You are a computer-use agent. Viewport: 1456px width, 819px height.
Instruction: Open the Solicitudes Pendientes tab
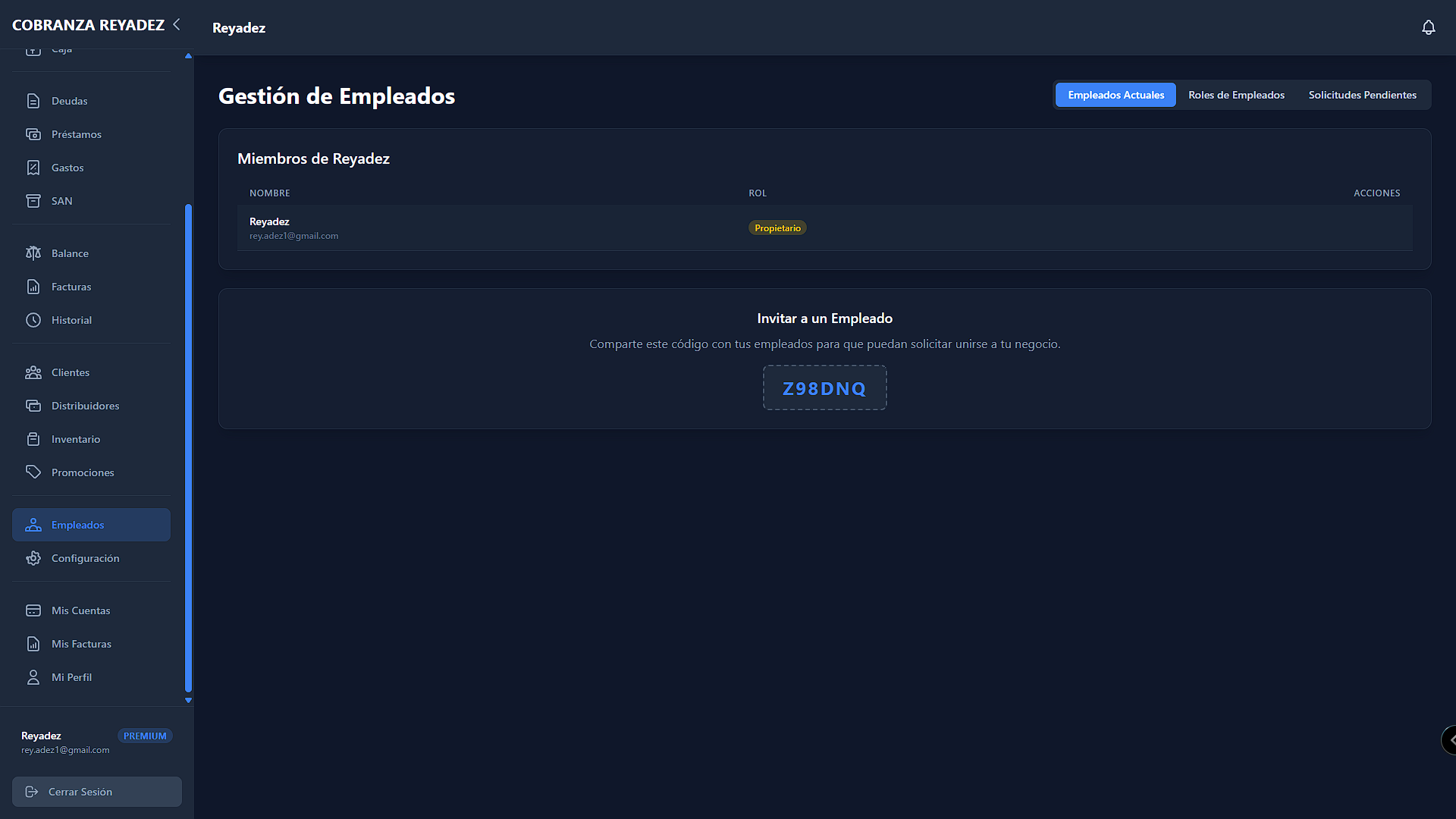(x=1362, y=95)
